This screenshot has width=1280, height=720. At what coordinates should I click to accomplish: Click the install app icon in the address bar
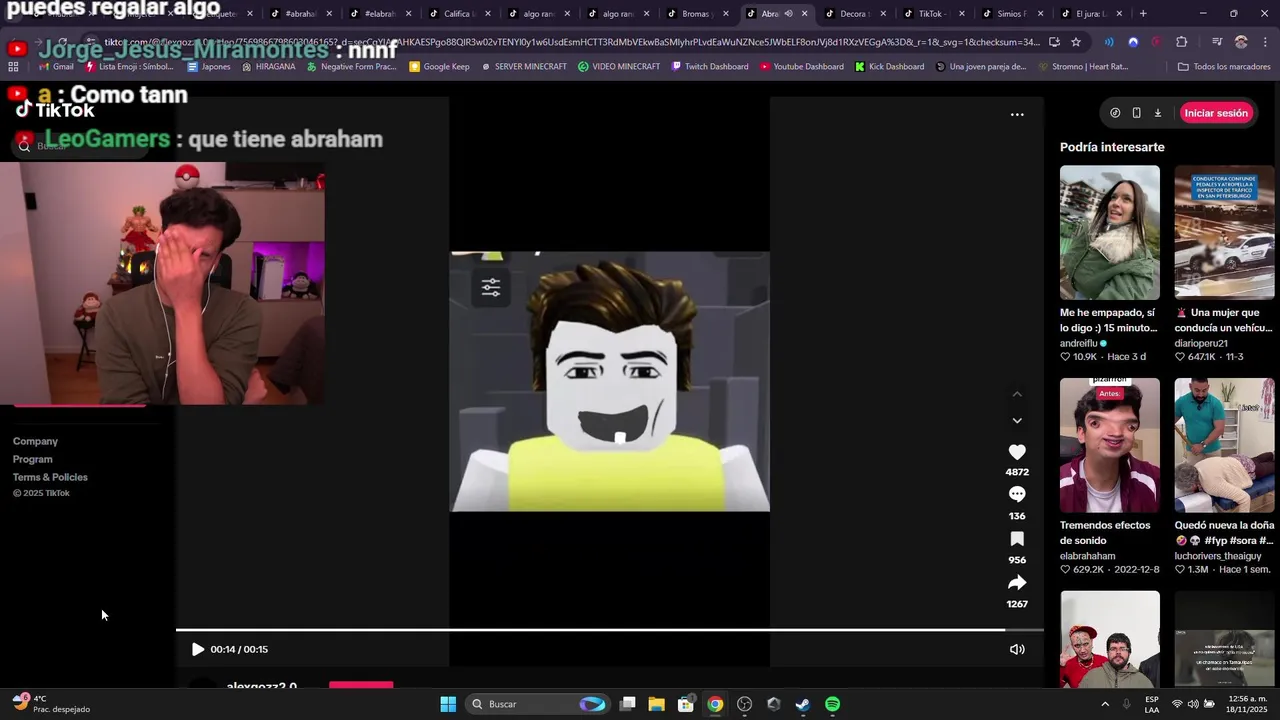(1054, 42)
